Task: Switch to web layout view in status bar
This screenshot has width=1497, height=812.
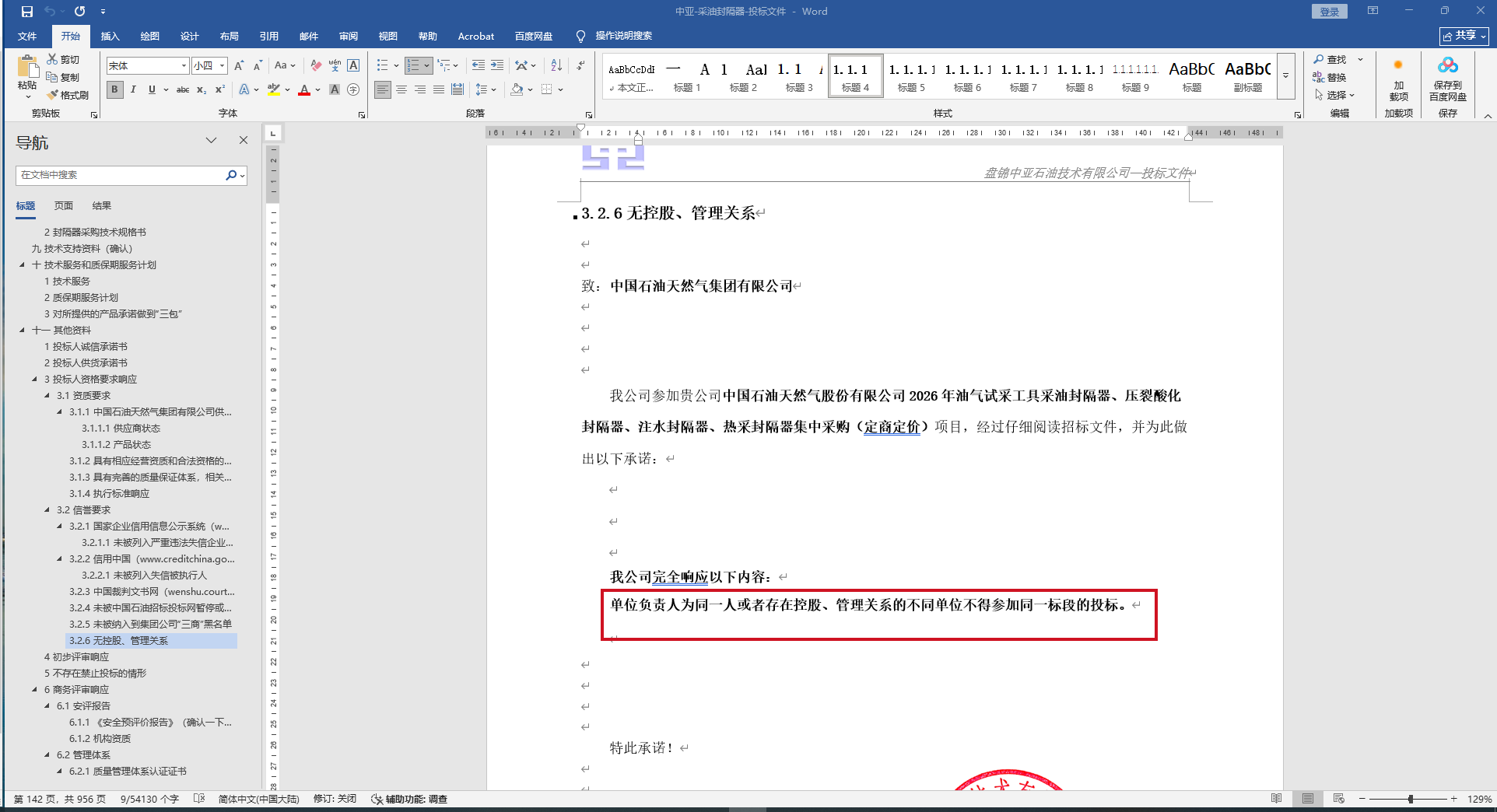Action: click(1338, 799)
